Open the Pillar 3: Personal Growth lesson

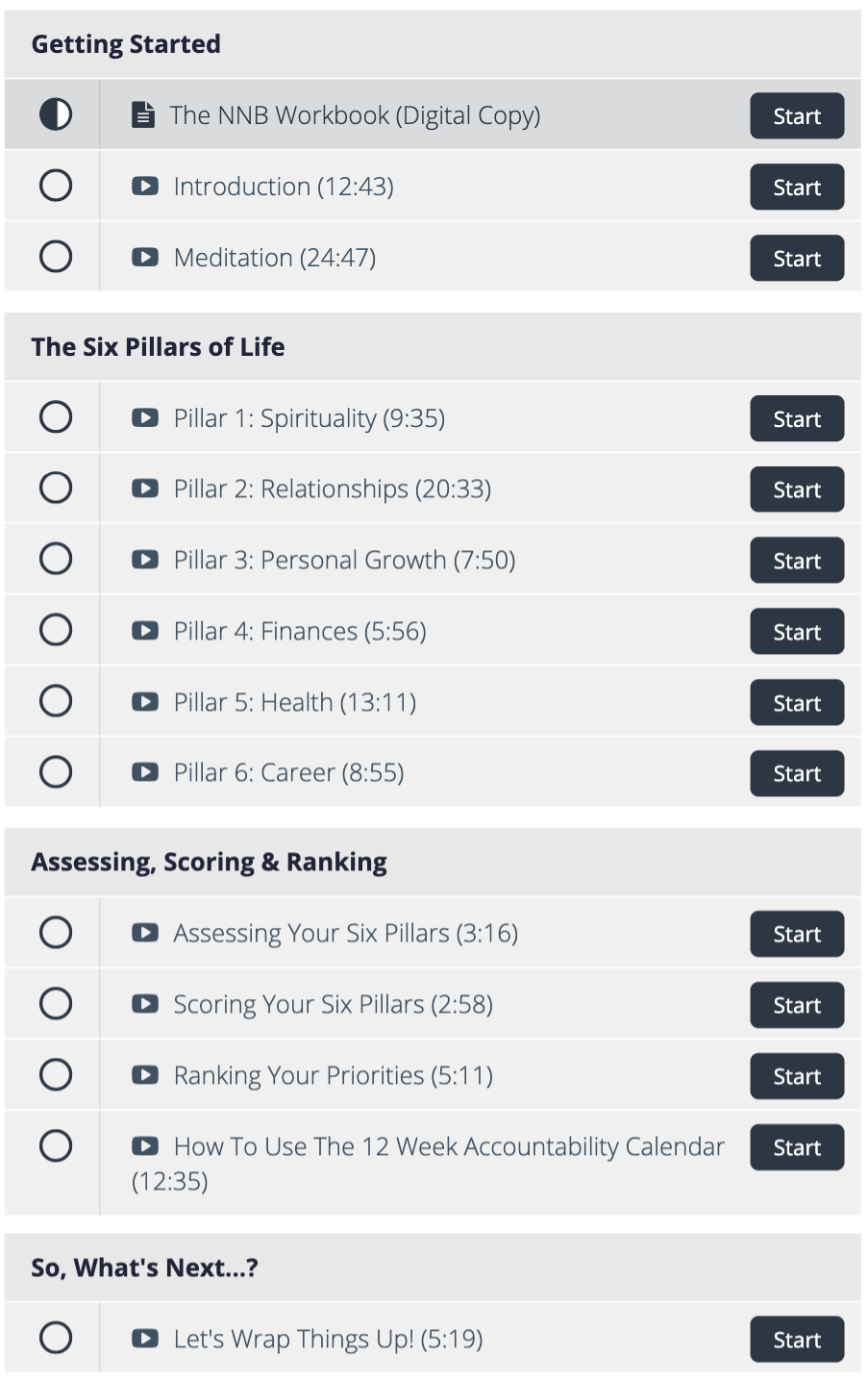pos(344,561)
